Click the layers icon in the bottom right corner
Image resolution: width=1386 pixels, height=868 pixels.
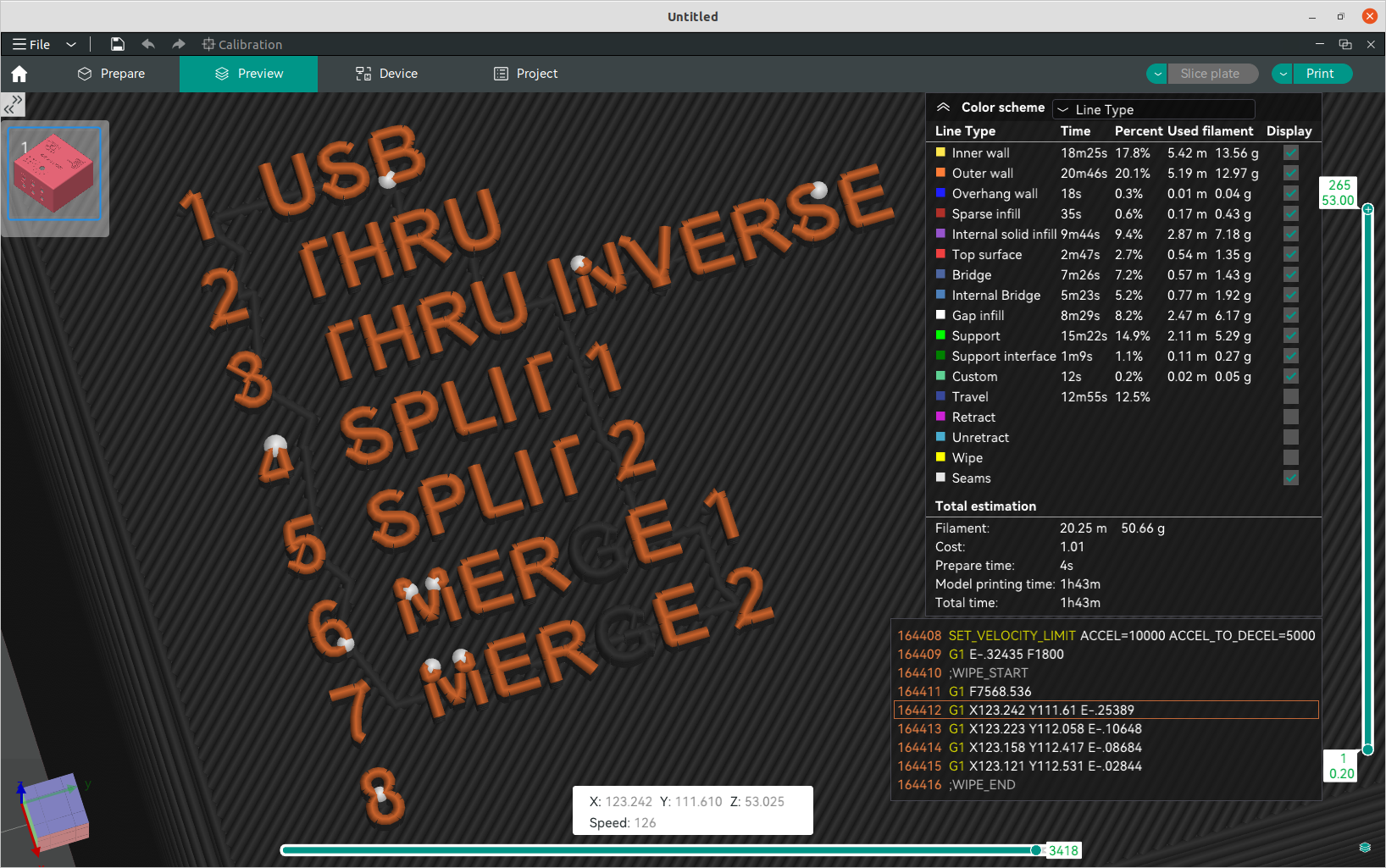tap(1364, 848)
